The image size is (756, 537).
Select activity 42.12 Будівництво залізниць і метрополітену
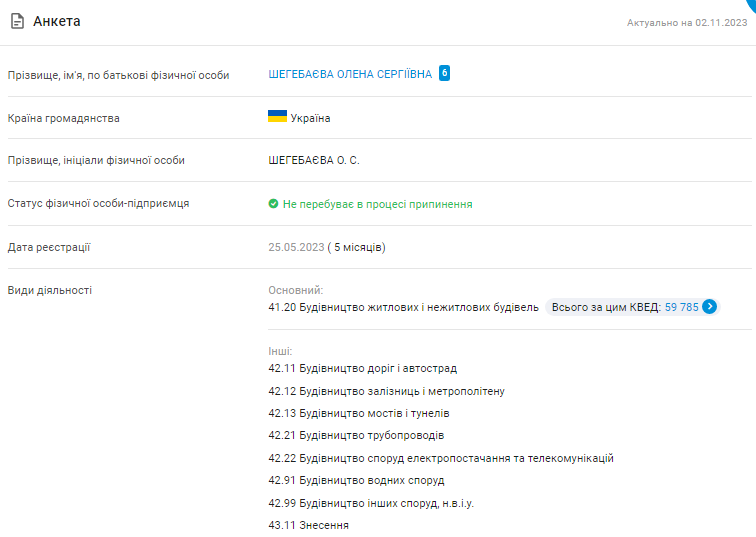click(x=386, y=391)
